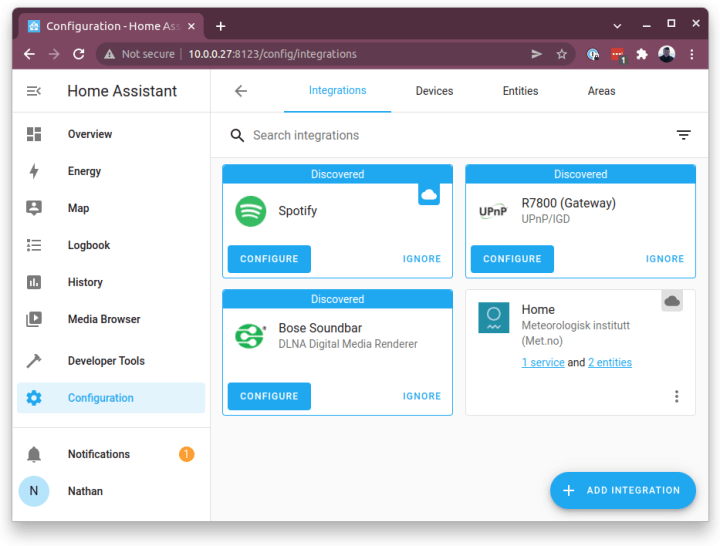Click the cloud badge on Home card
Viewport: 720px width, 546px height.
672,301
